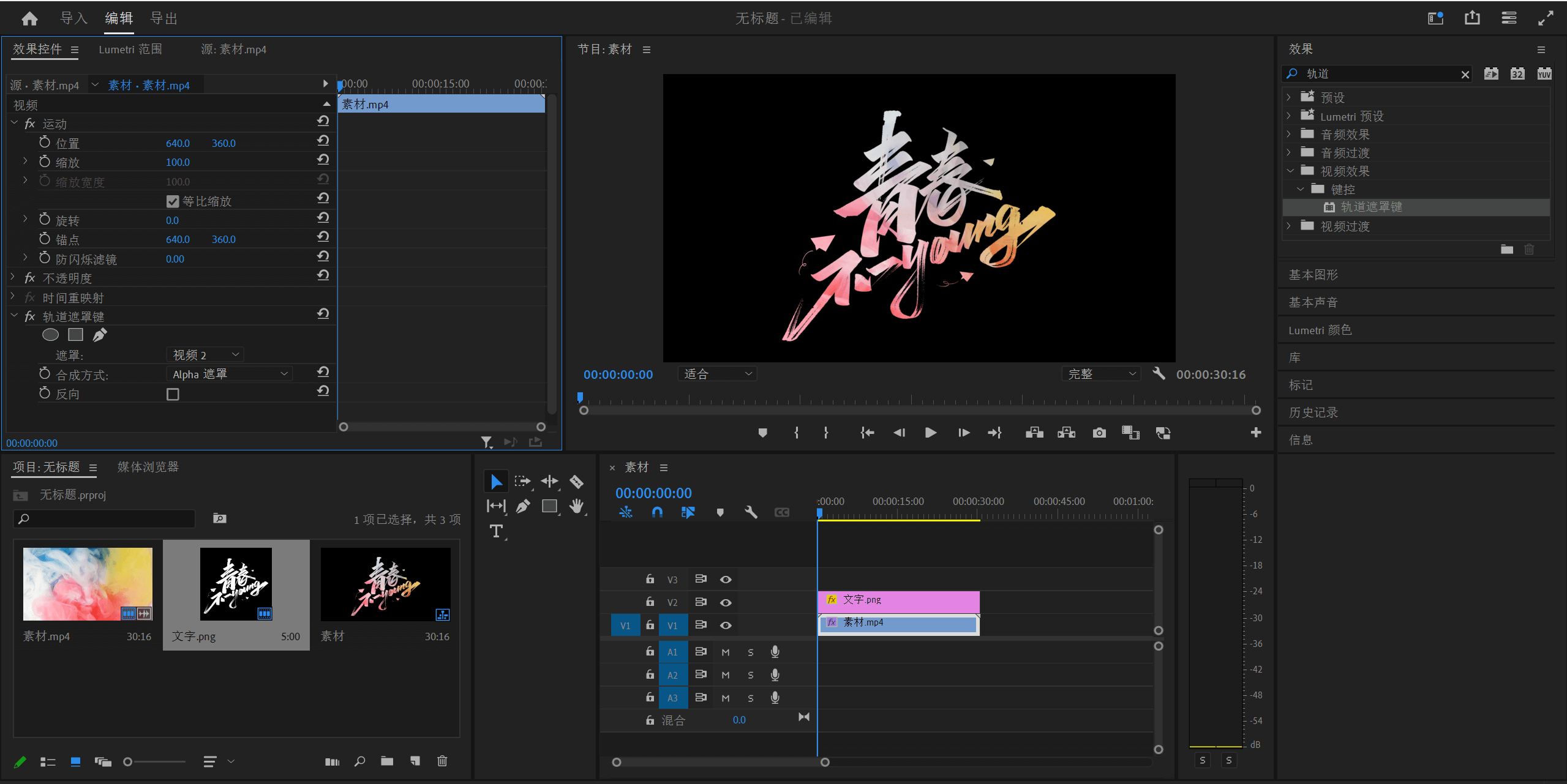Reset the 位置 position parameter
This screenshot has width=1567, height=784.
pos(323,141)
